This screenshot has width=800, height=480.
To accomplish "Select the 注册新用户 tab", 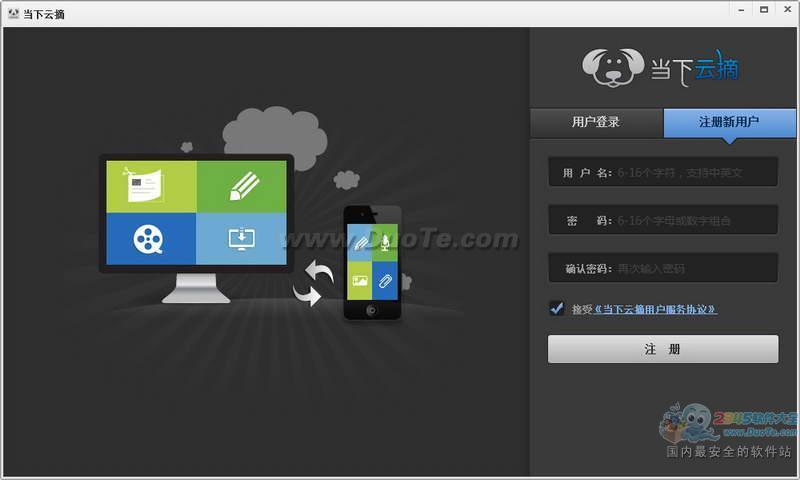I will [729, 122].
